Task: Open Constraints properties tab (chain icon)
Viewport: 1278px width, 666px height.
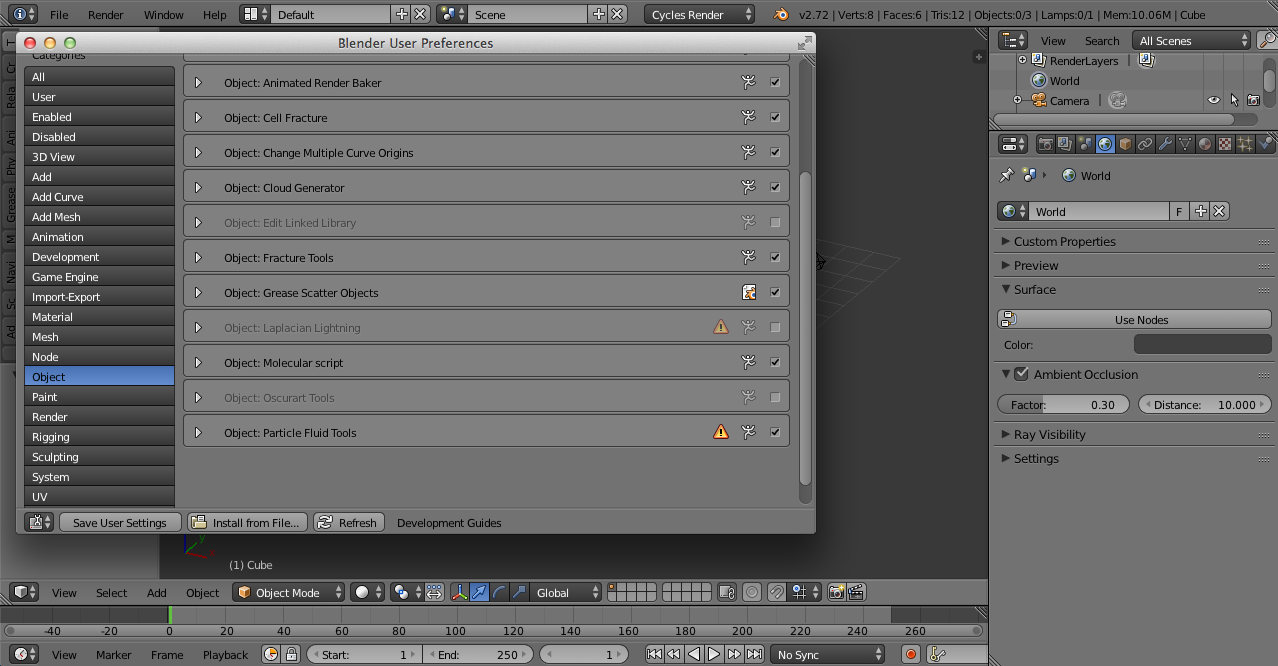Action: pos(1145,144)
